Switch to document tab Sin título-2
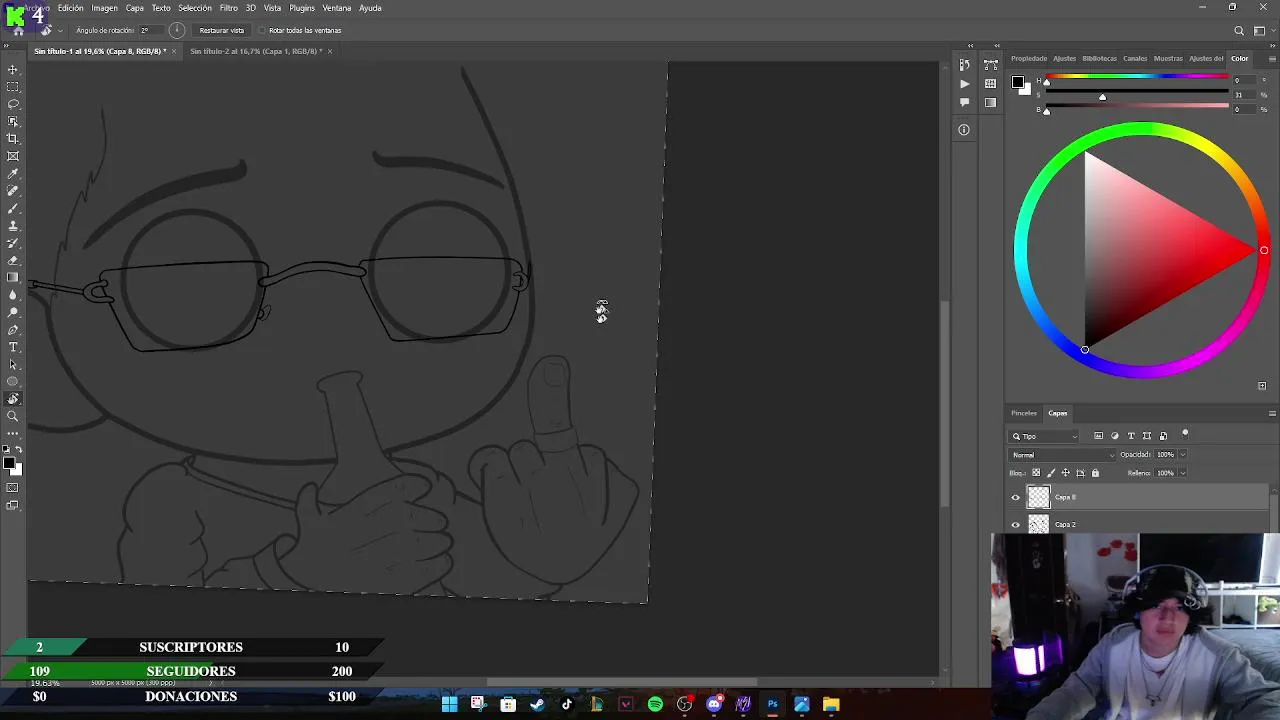 pos(256,51)
